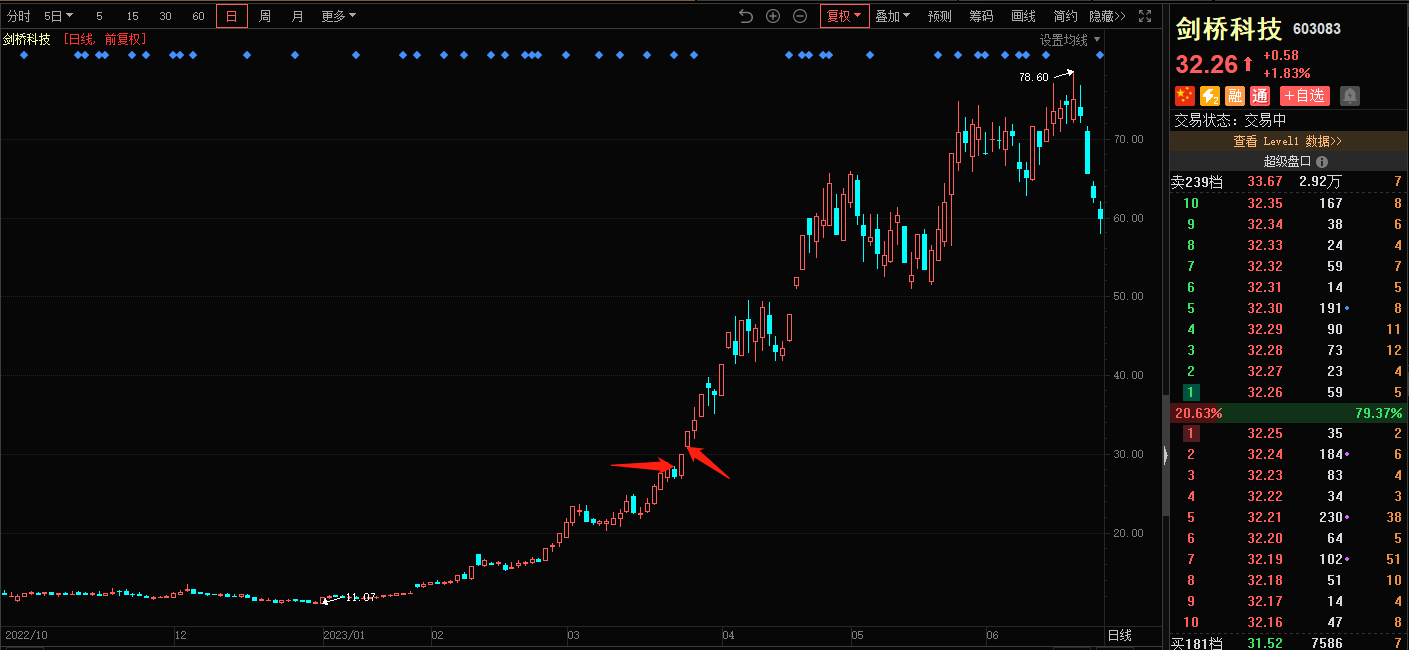Switch chart to monthly 月 period
This screenshot has width=1409, height=650.
pos(297,16)
